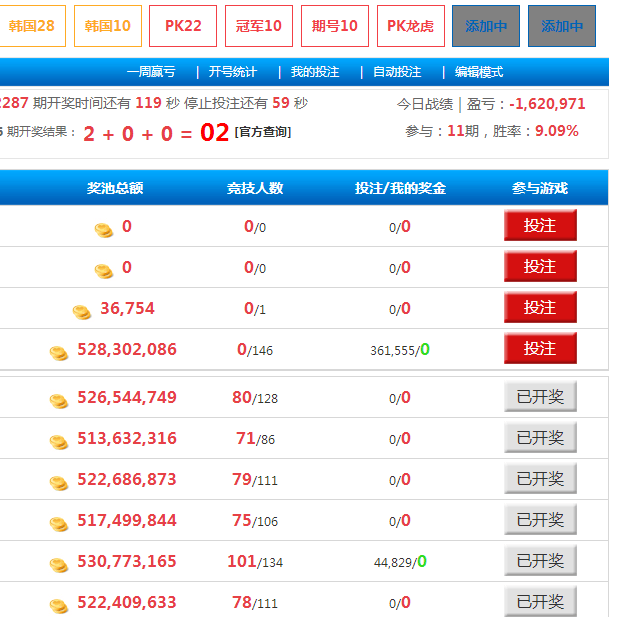Click the pool amount 36,754

pos(128,308)
